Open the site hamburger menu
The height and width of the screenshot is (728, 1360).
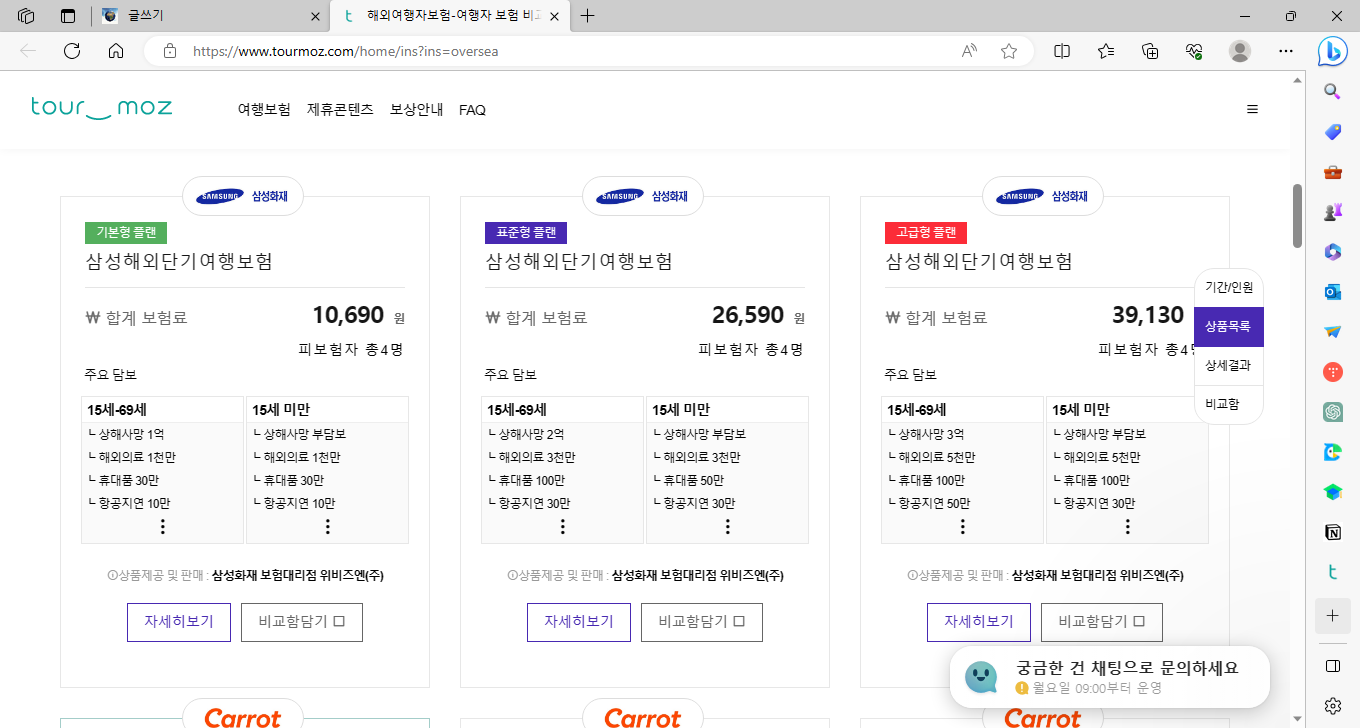click(1252, 109)
